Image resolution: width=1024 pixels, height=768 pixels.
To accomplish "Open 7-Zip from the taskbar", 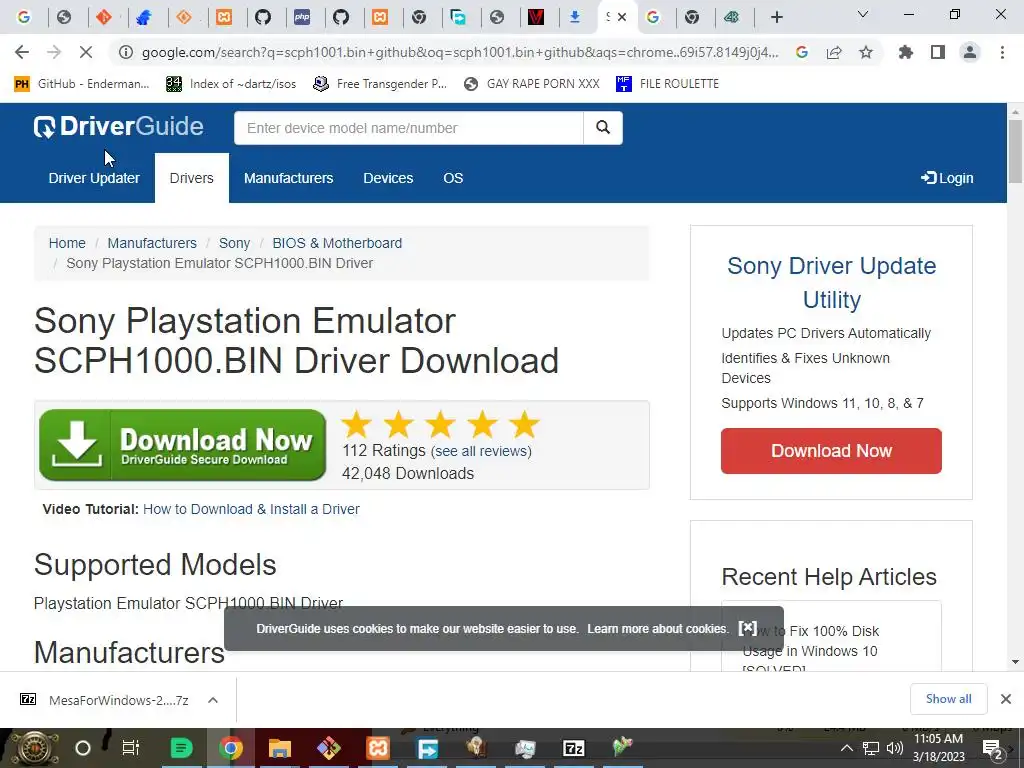I will coord(573,748).
